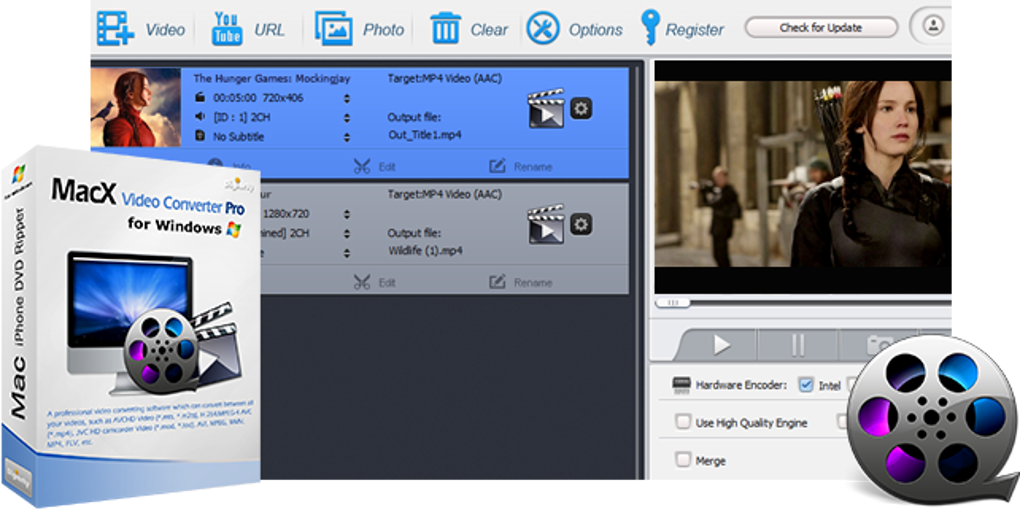Click the Hardware Encoder chip icon
1020x510 pixels.
point(681,384)
